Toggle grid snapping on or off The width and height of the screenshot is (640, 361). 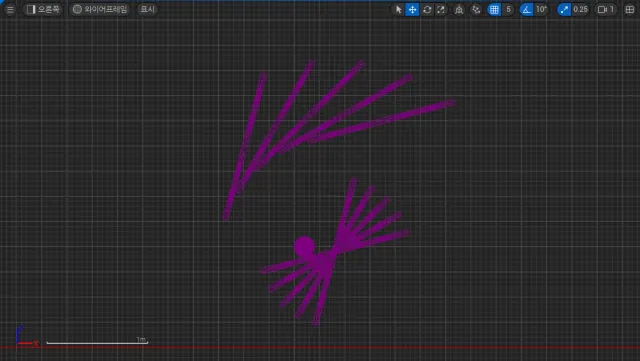(x=494, y=9)
